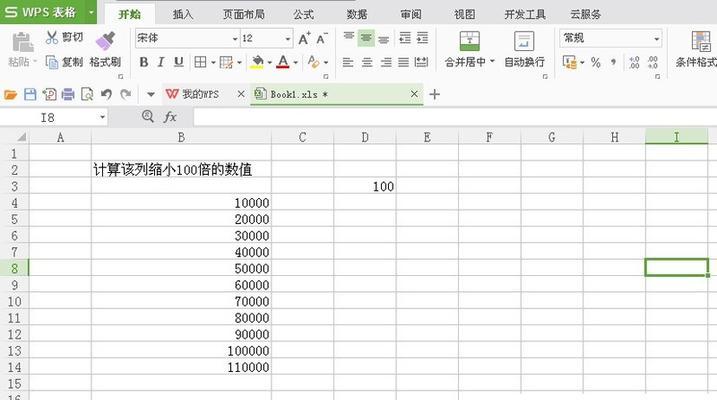717x400 pixels.
Task: Click the Copy icon
Action: (x=52, y=62)
